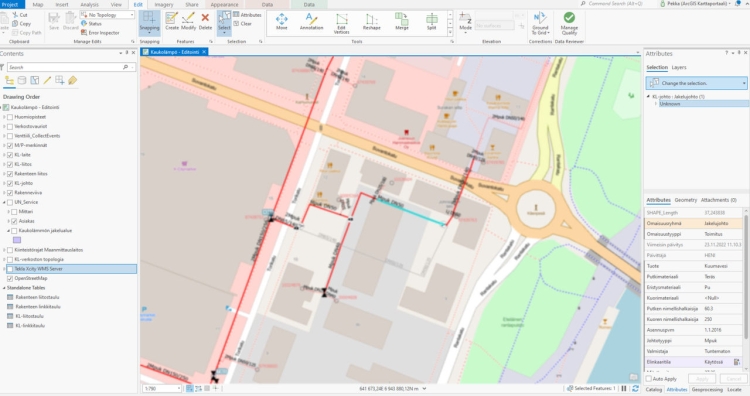Click the Kaukolämmön jakelualue purple swatch
This screenshot has height=396, width=750.
17,240
